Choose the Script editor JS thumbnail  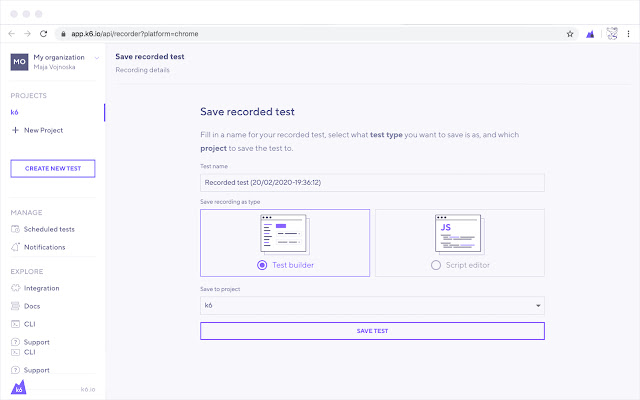[x=459, y=234]
